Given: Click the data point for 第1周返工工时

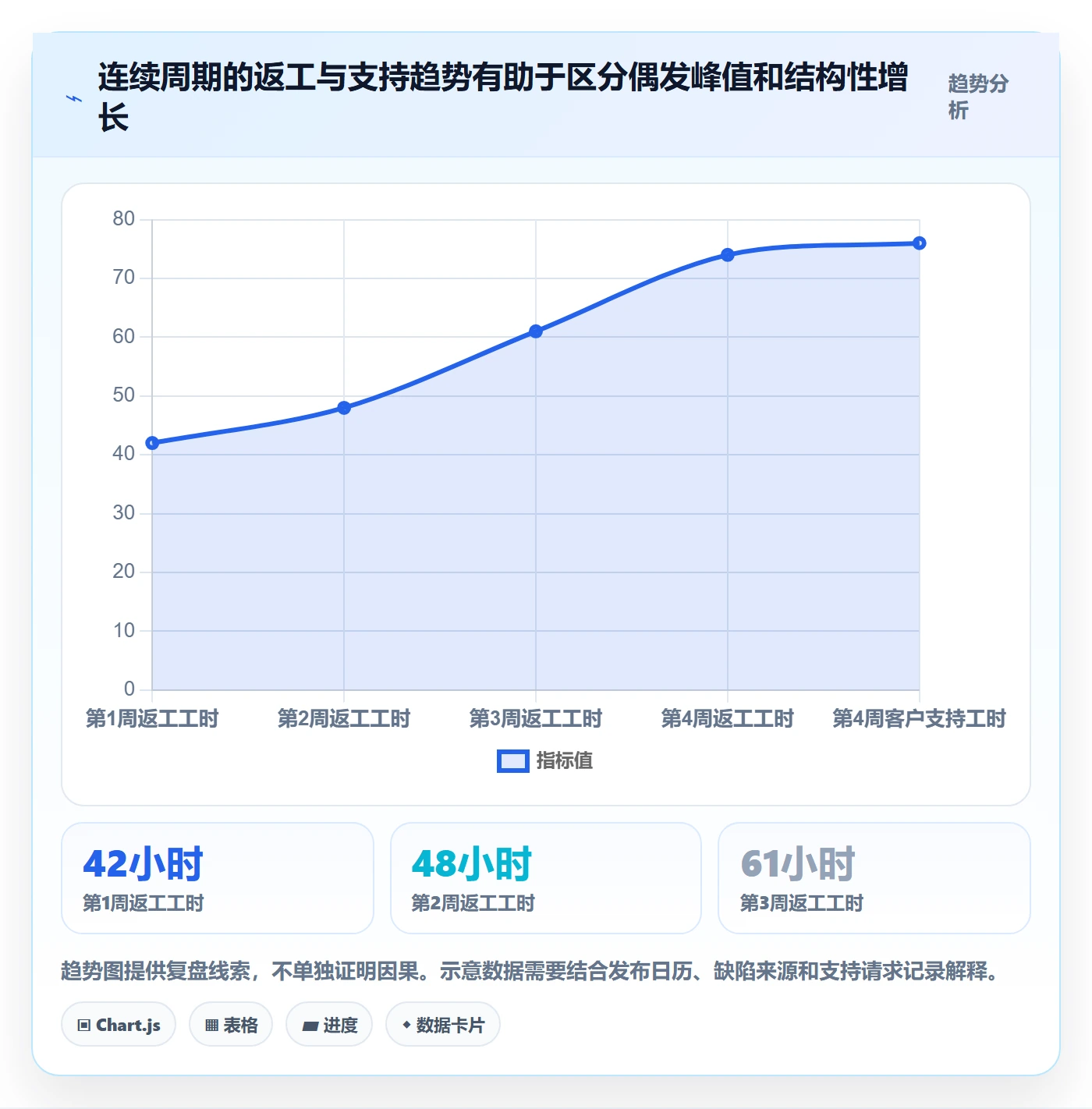Looking at the screenshot, I should [x=152, y=443].
